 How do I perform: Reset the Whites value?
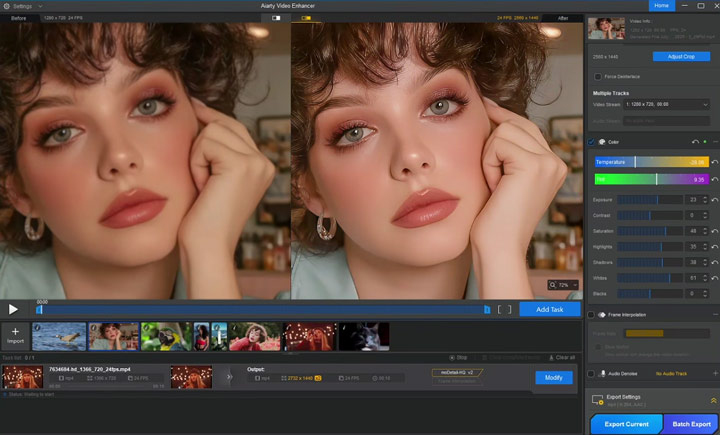click(x=714, y=278)
